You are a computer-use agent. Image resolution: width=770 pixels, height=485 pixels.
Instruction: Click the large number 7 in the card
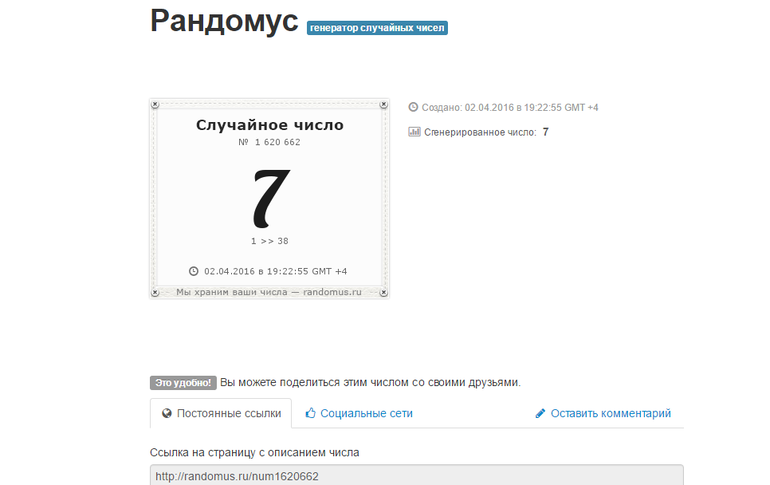(x=270, y=196)
